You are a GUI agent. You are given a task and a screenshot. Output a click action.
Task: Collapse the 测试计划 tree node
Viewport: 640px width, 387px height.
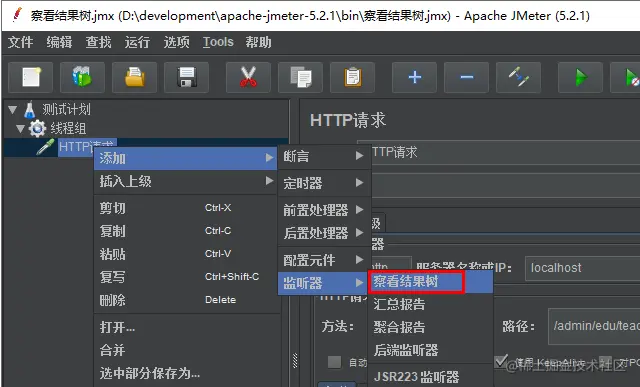tap(13, 109)
